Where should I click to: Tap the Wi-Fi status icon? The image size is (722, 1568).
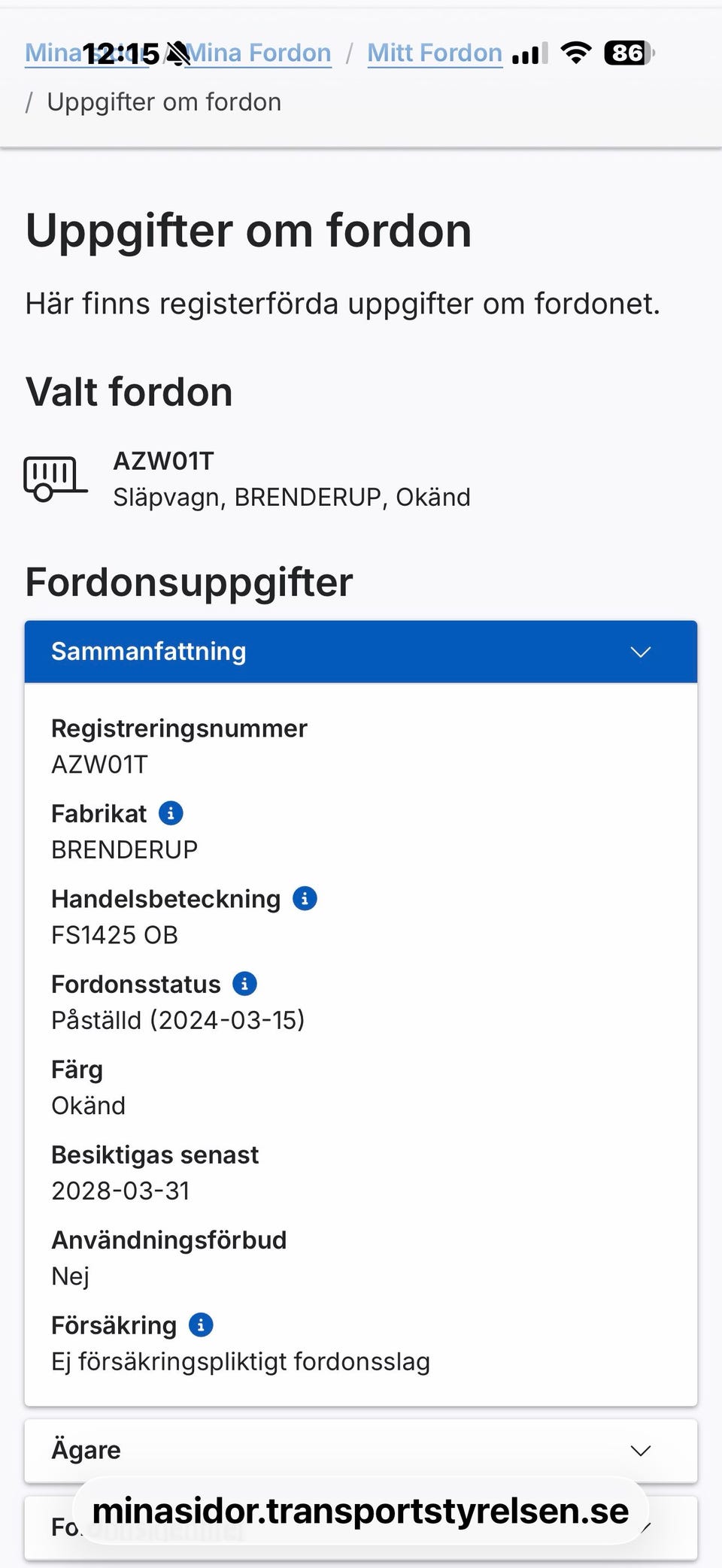576,53
